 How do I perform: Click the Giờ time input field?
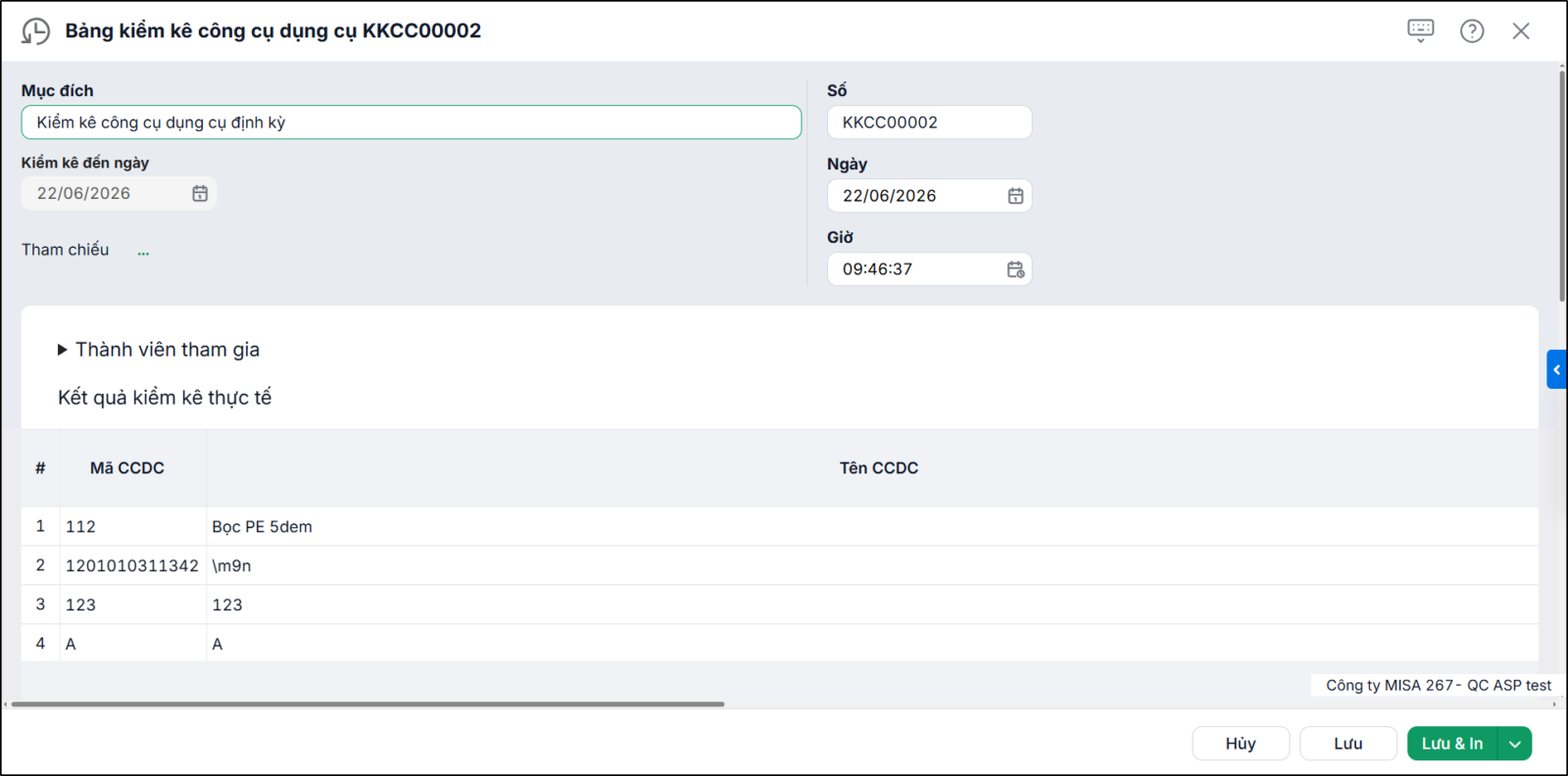916,269
